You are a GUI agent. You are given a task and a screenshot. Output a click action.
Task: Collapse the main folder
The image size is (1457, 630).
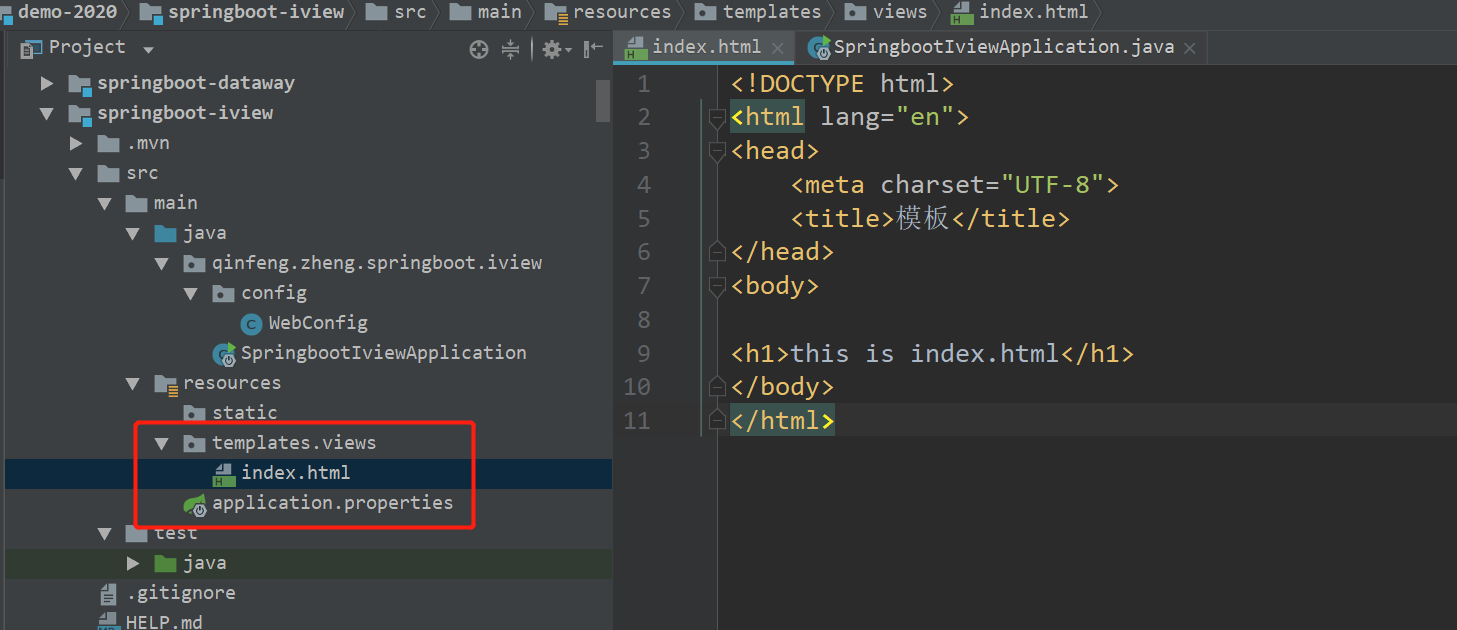(x=105, y=203)
